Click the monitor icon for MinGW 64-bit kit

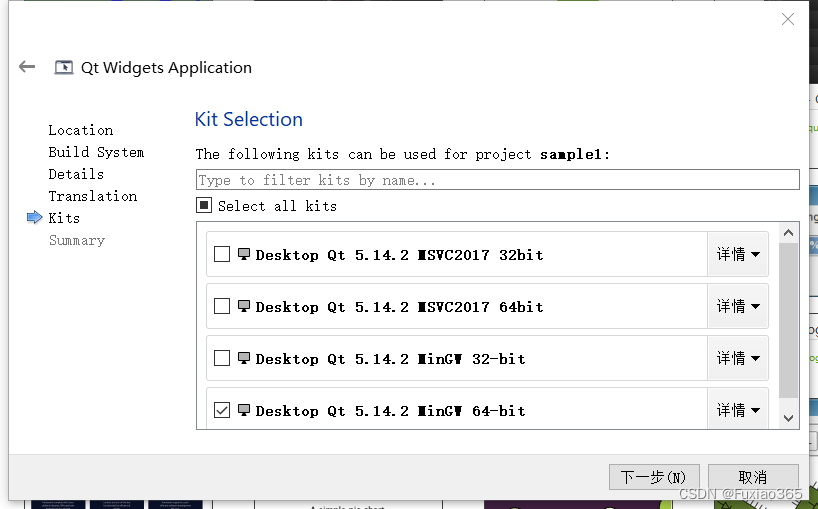(244, 410)
